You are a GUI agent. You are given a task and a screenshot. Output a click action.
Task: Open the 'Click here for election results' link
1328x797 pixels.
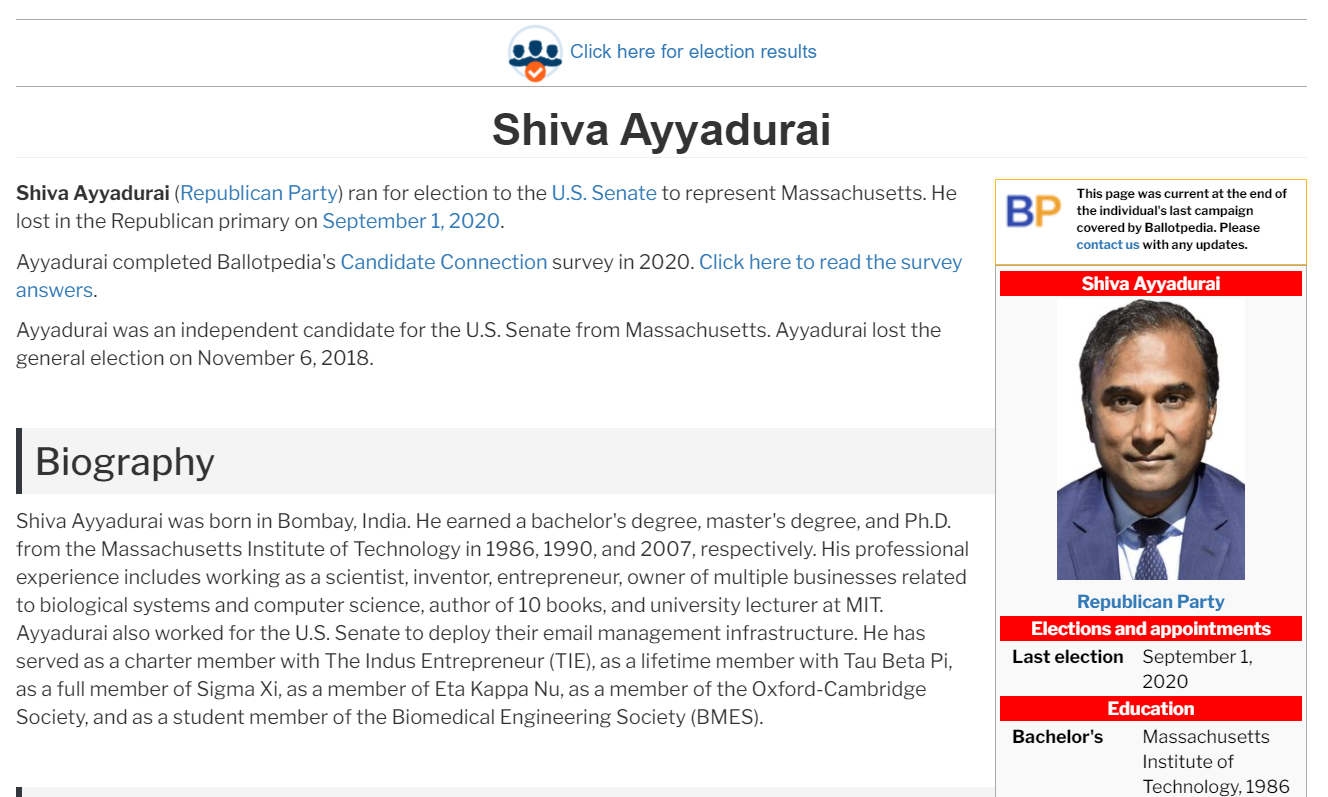pyautogui.click(x=693, y=52)
